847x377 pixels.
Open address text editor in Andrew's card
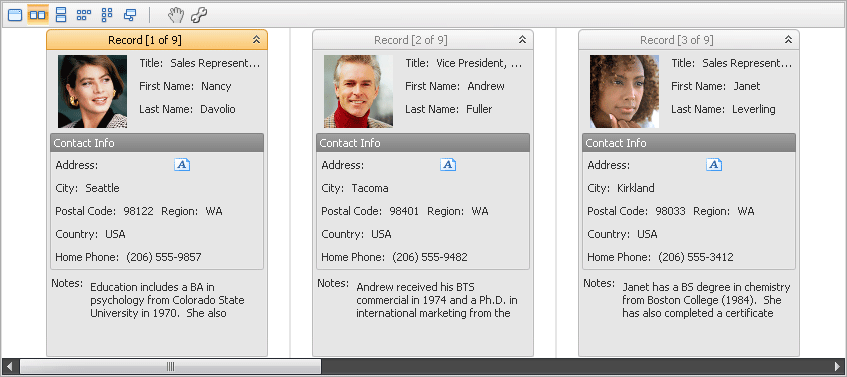(448, 165)
